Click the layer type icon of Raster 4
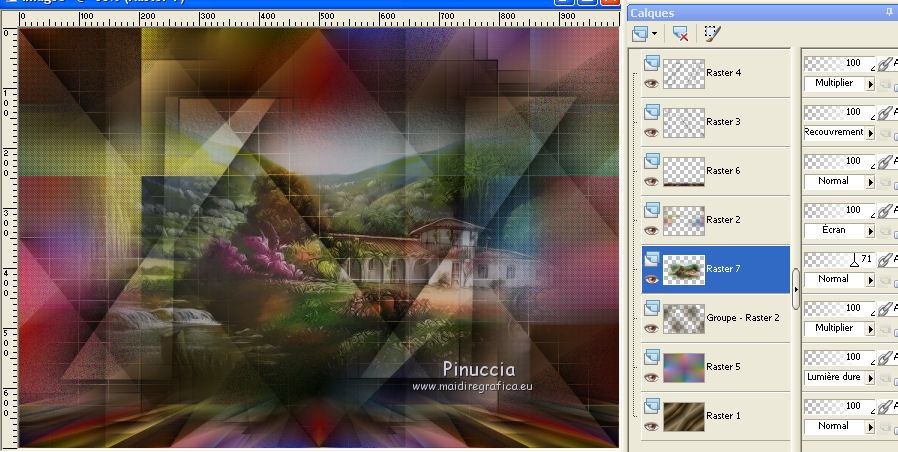This screenshot has width=898, height=452. coord(652,63)
